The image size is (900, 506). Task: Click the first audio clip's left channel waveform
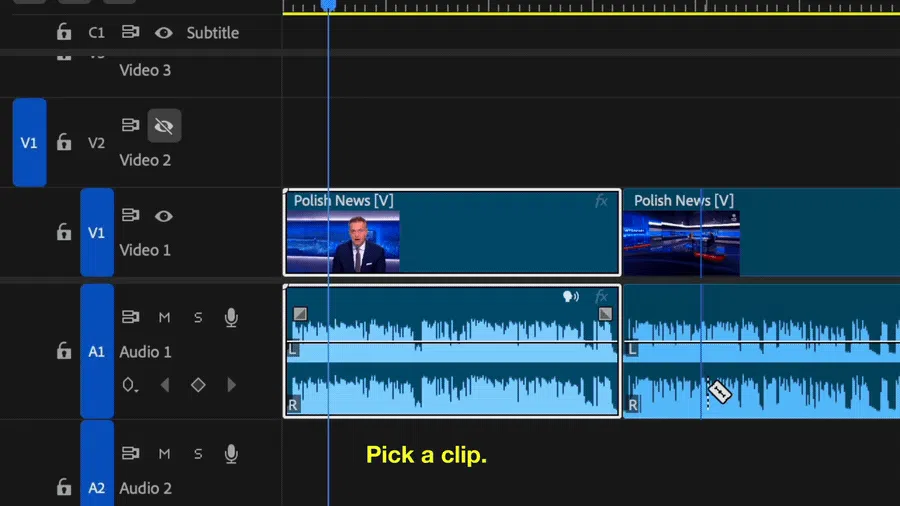click(452, 338)
